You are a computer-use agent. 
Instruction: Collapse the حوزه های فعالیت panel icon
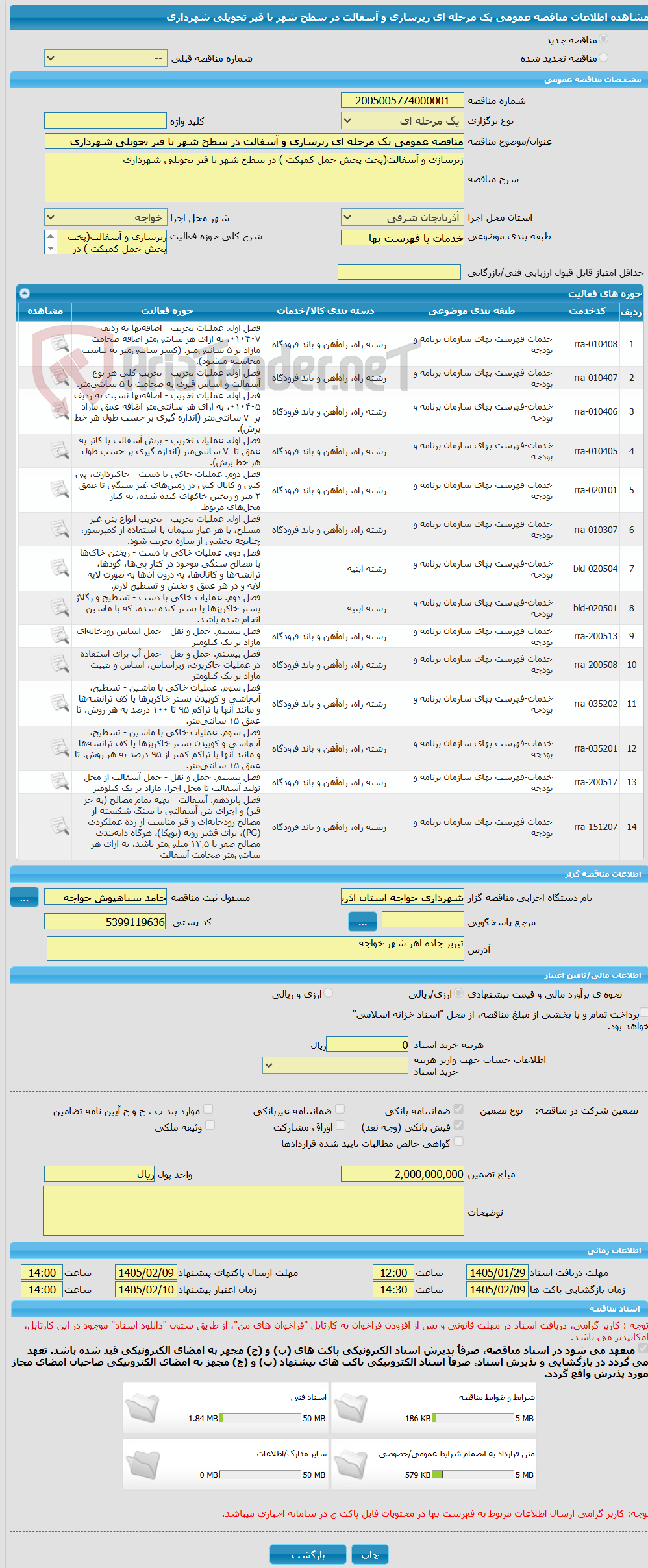pos(25,293)
